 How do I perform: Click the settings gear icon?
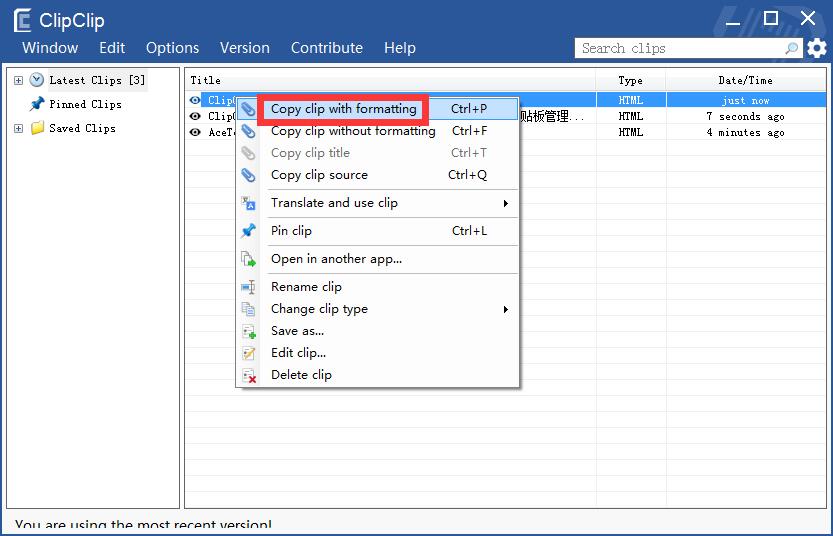pyautogui.click(x=817, y=48)
